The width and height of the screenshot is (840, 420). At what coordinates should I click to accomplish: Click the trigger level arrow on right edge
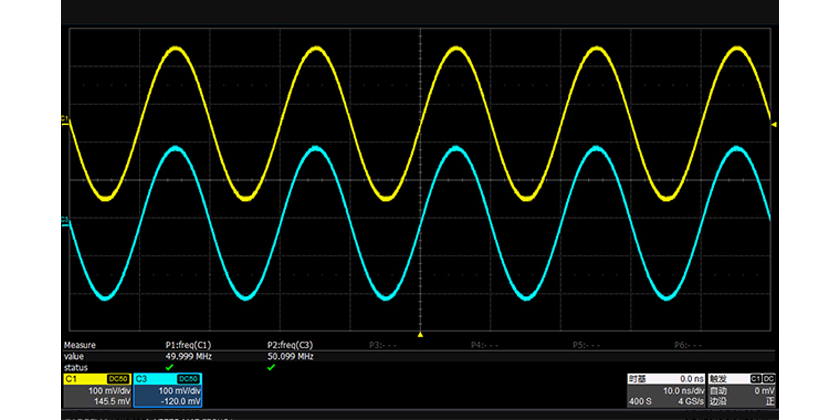774,122
